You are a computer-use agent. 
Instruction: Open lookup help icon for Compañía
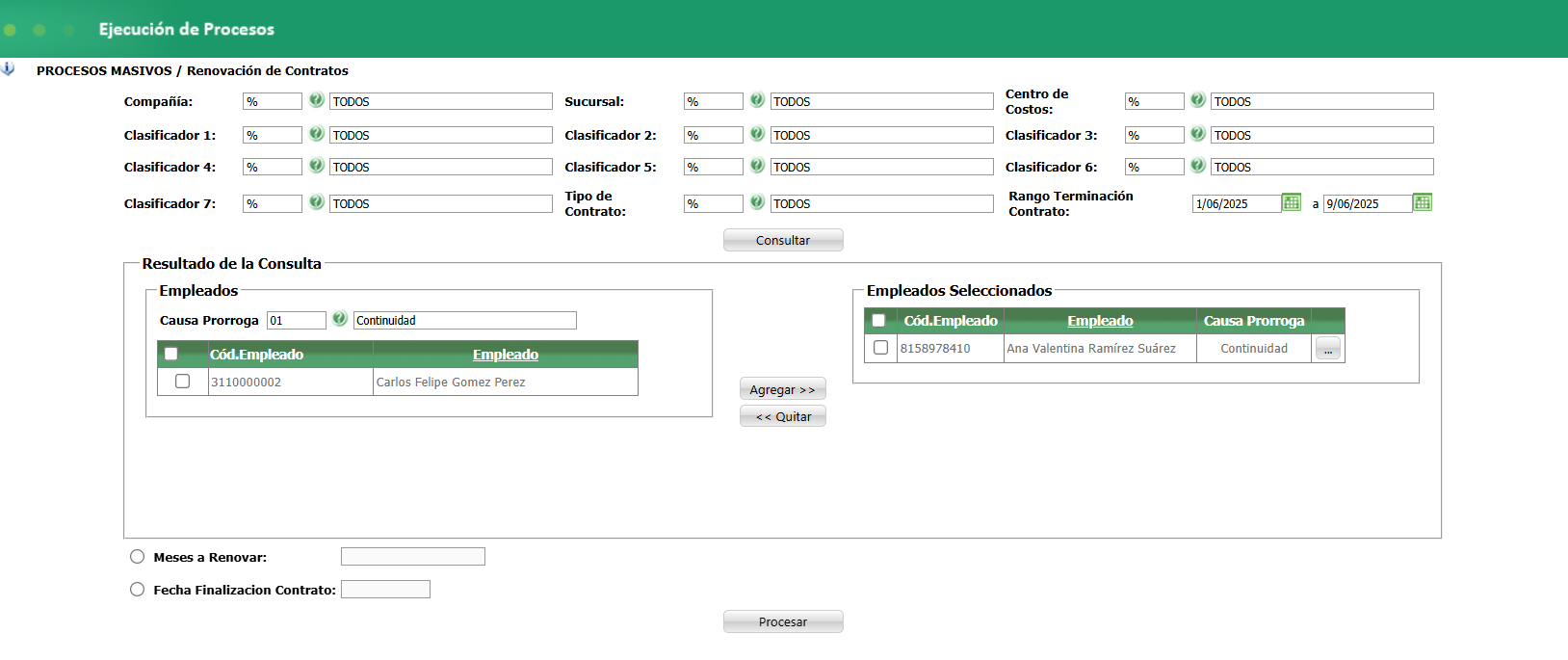pos(316,100)
